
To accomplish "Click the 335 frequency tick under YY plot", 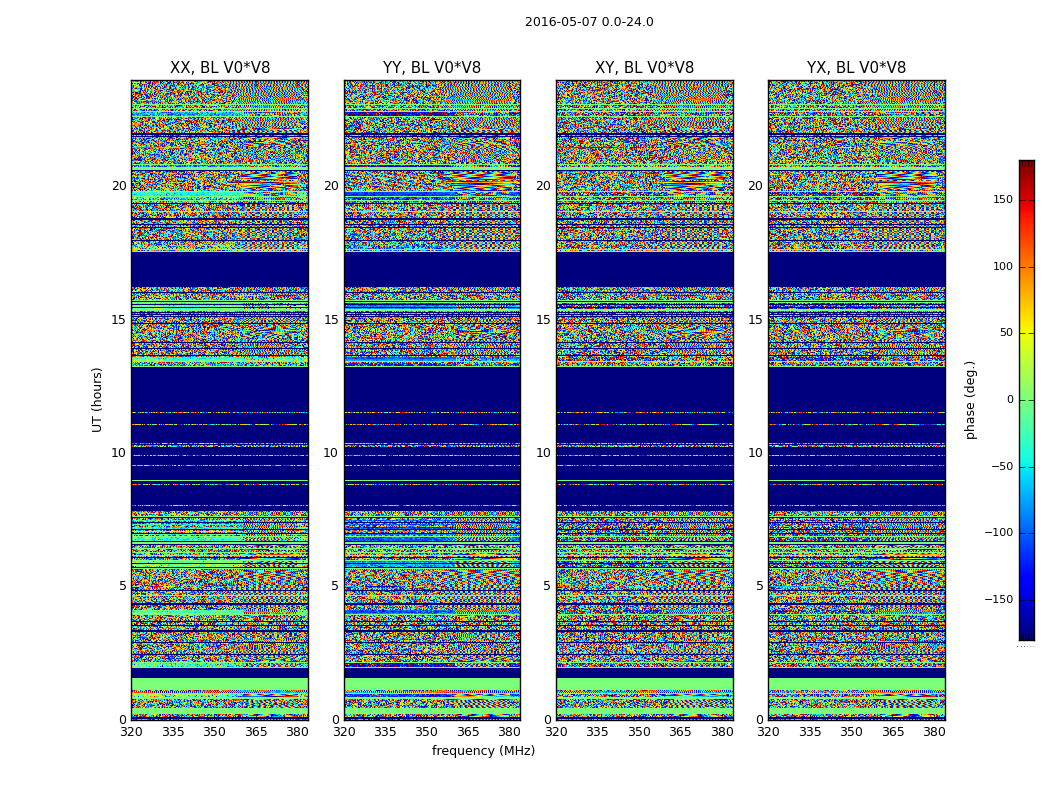I will tap(385, 732).
